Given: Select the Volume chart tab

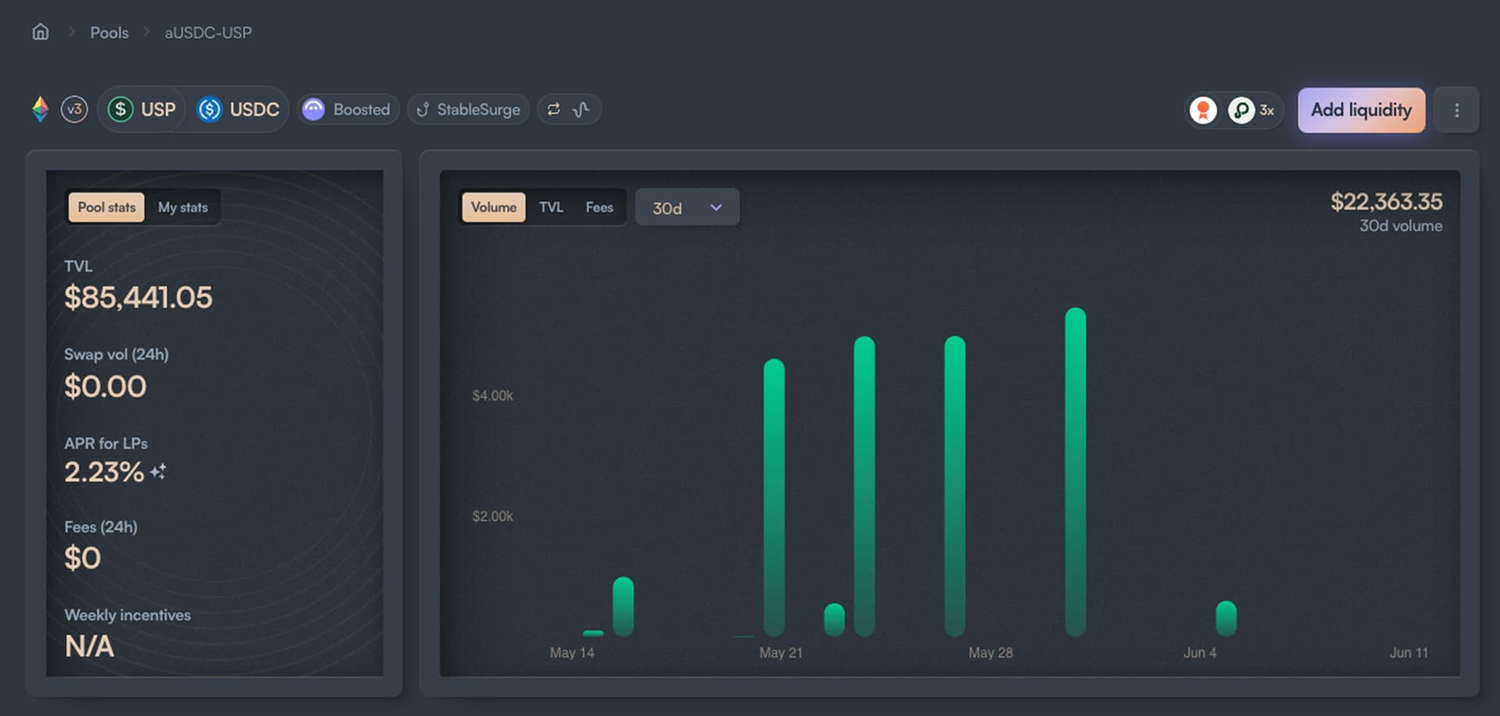Looking at the screenshot, I should coord(494,207).
